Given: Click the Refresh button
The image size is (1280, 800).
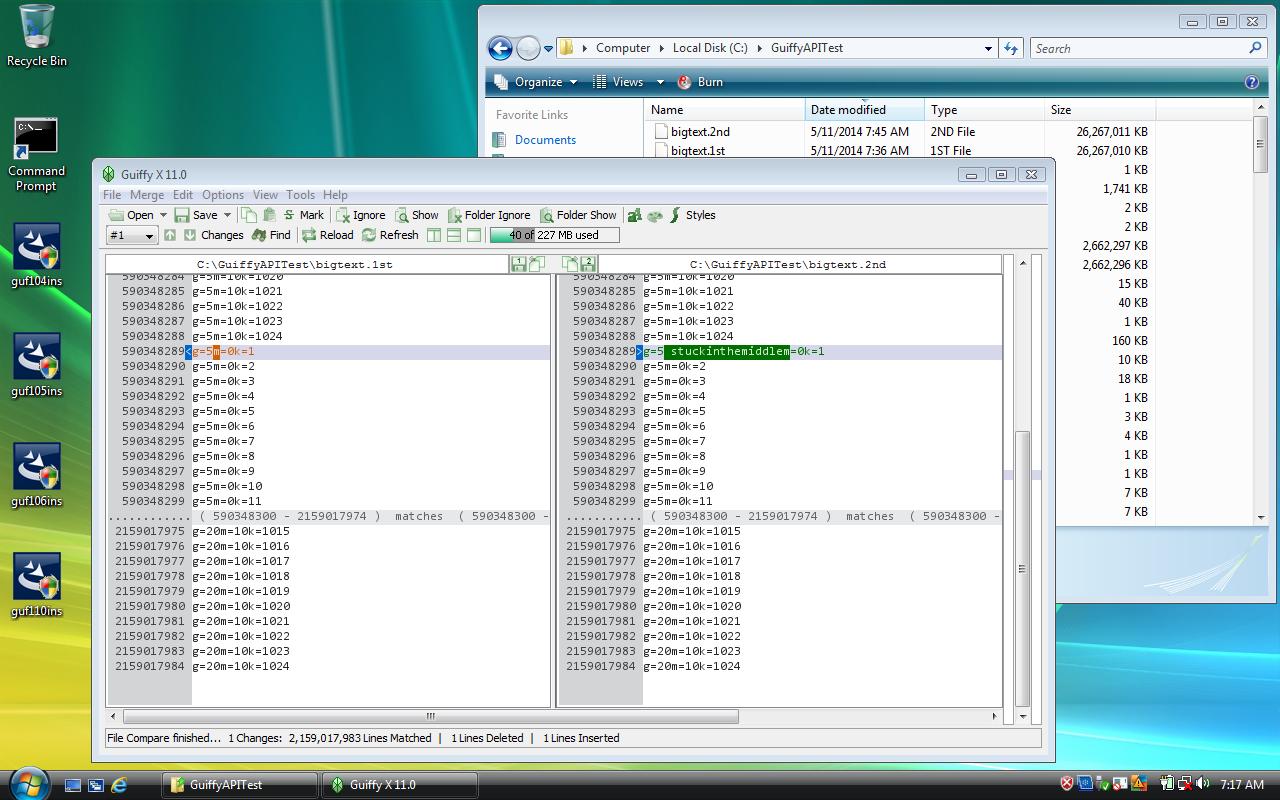Looking at the screenshot, I should pos(390,235).
